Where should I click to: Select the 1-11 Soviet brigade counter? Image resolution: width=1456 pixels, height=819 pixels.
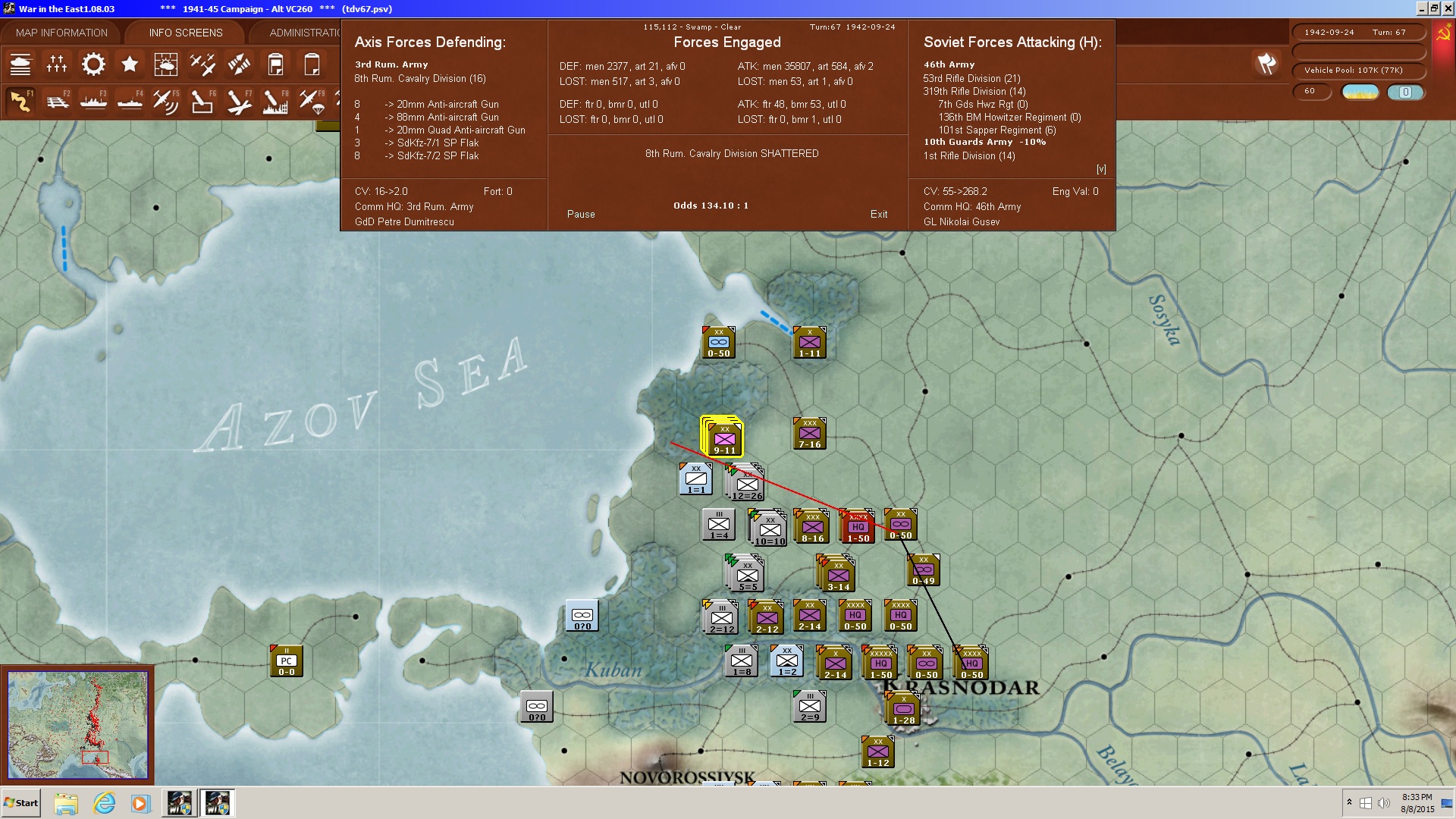click(809, 343)
